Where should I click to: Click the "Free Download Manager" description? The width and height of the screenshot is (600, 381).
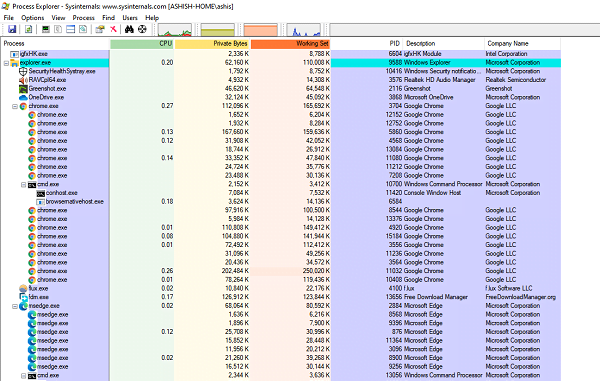[x=436, y=297]
